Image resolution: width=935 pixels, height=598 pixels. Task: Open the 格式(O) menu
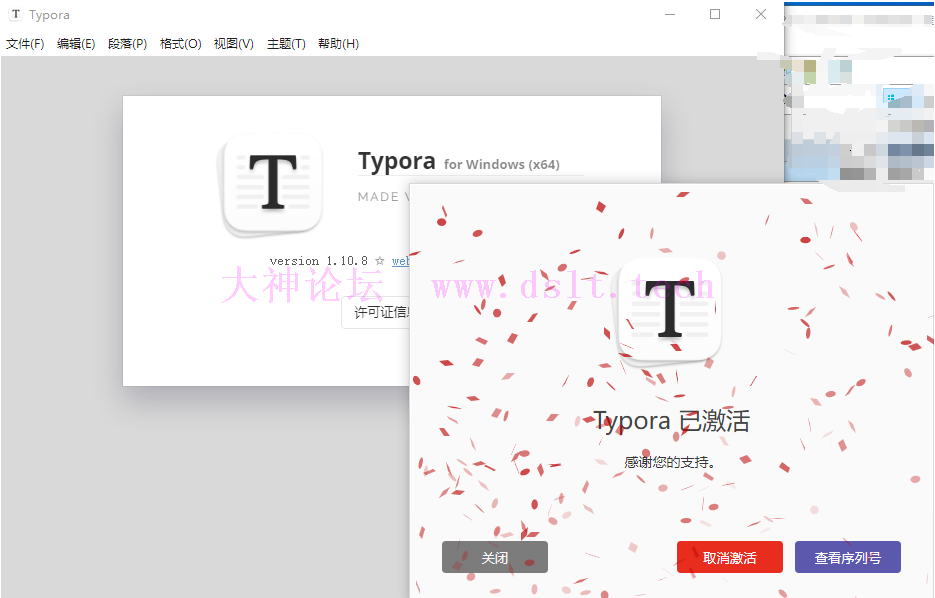181,44
